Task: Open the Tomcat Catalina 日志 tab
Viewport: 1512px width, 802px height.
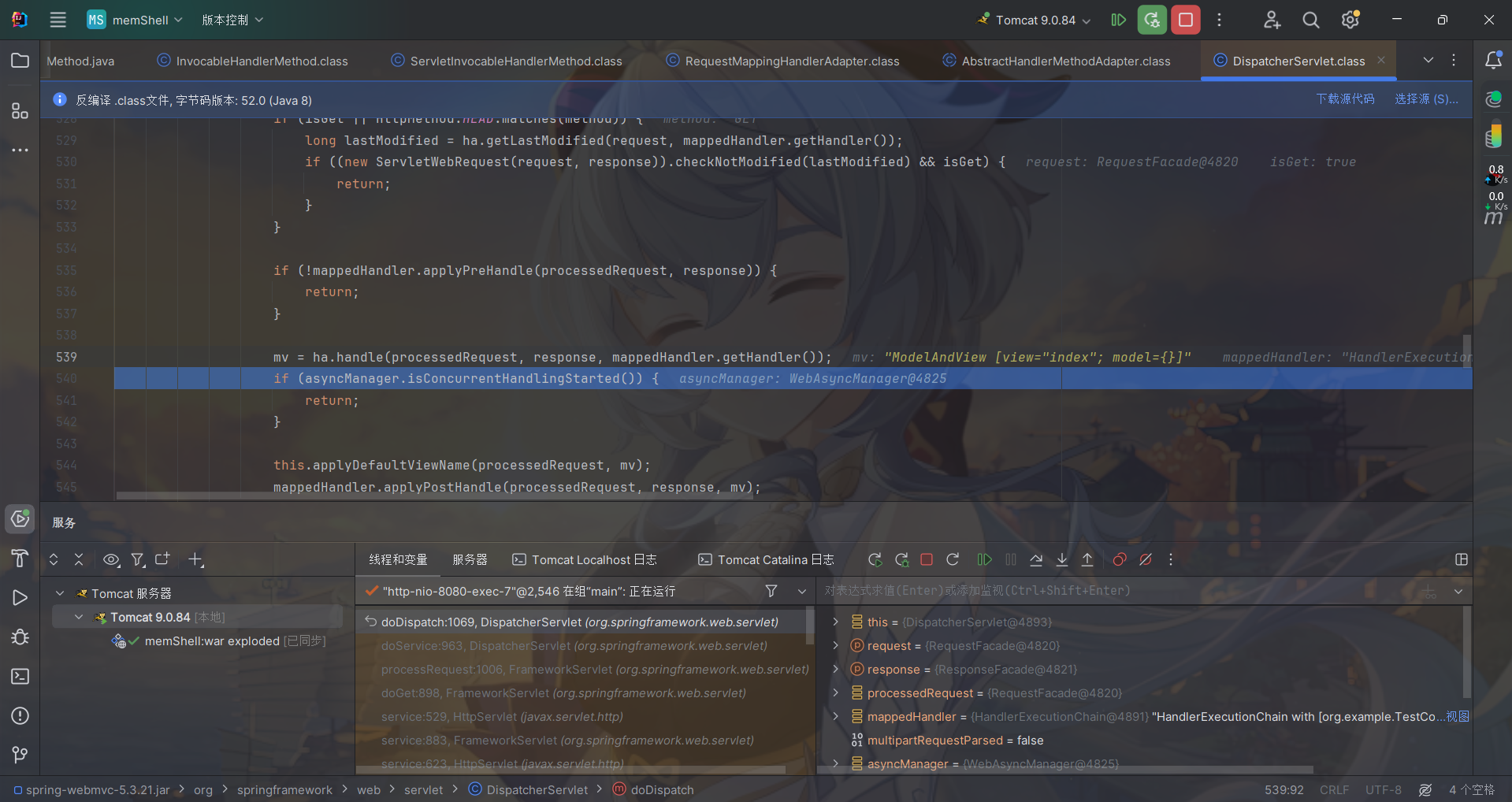Action: coord(767,559)
